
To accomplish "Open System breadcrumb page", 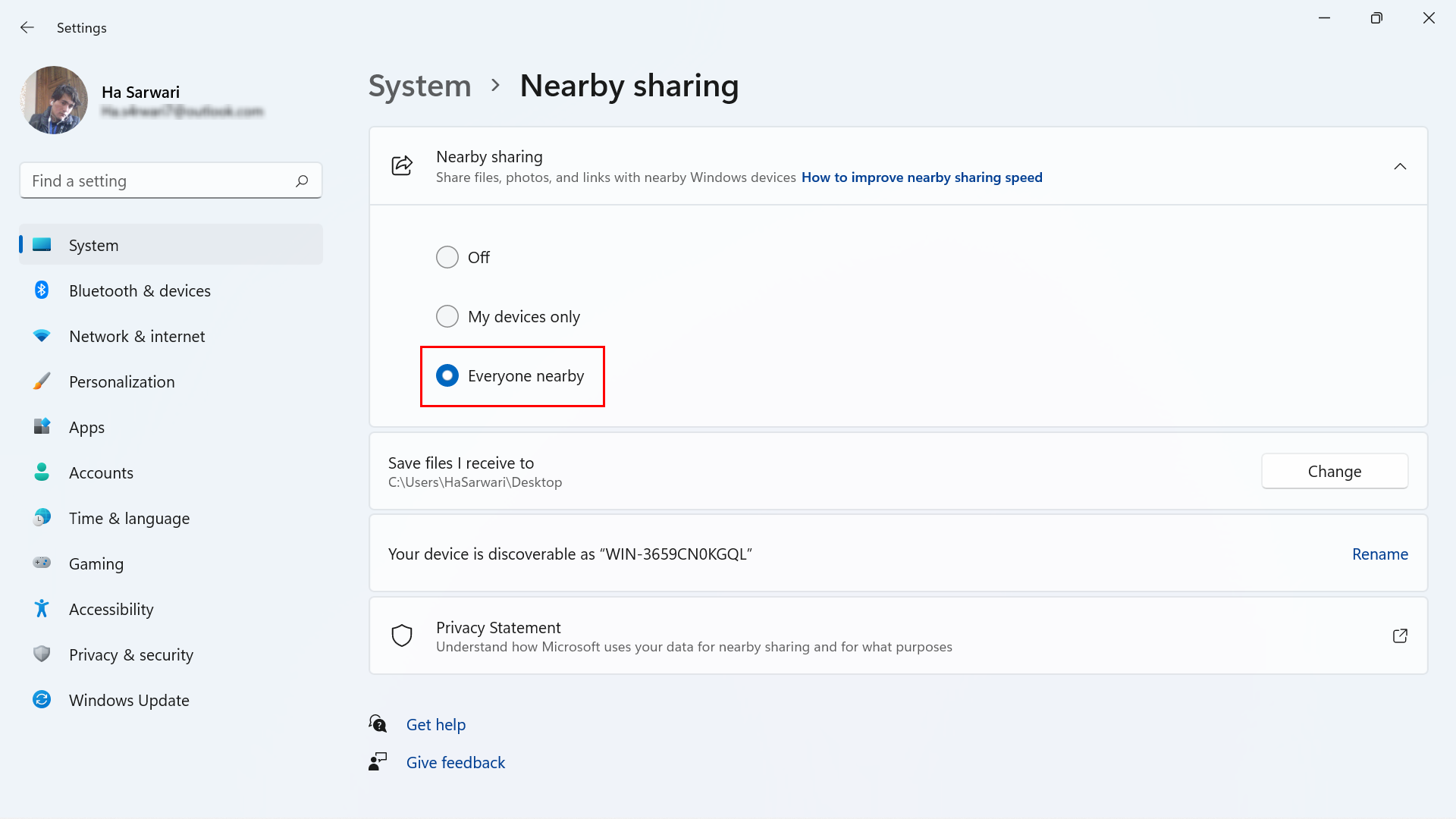I will point(419,86).
